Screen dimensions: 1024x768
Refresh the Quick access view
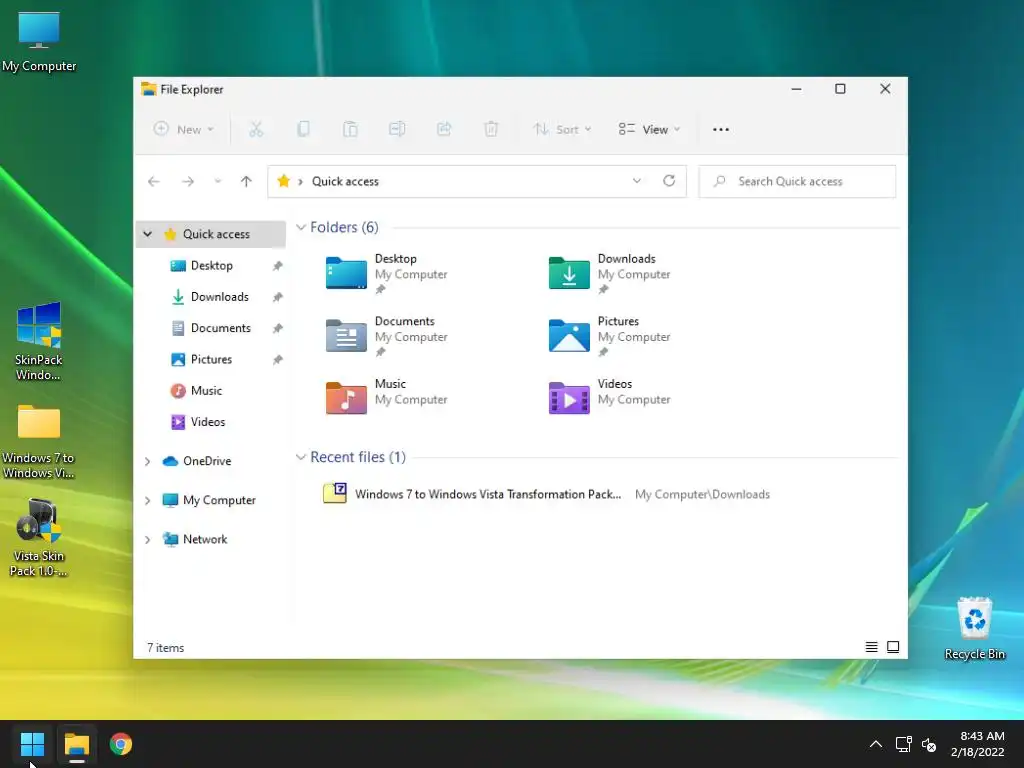pyautogui.click(x=669, y=181)
